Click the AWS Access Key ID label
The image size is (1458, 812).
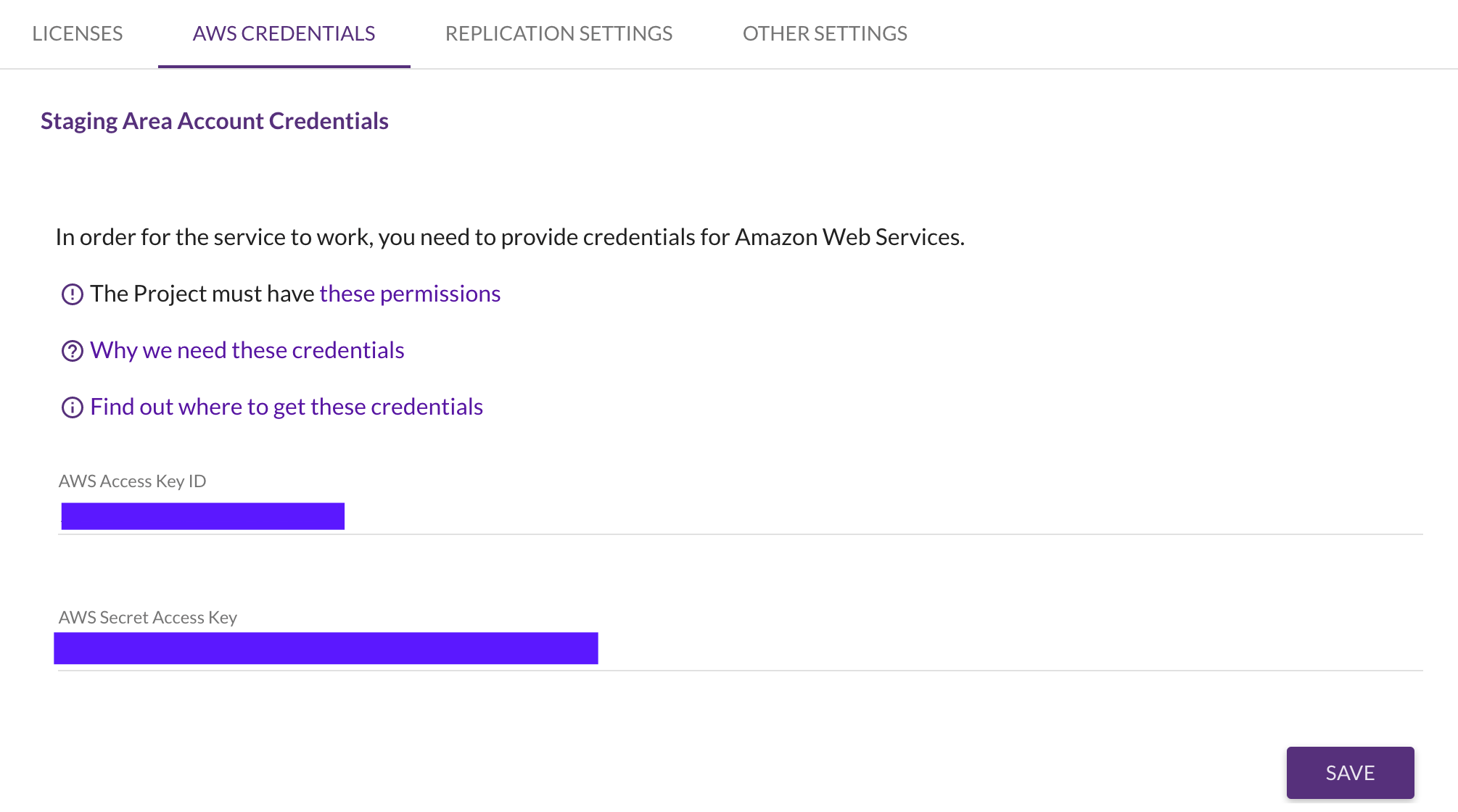pyautogui.click(x=132, y=481)
